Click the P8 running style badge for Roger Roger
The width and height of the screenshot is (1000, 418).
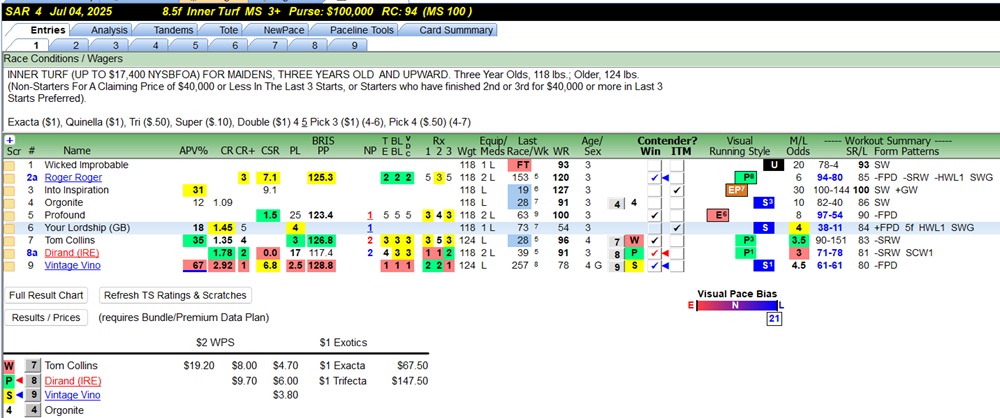pyautogui.click(x=746, y=177)
